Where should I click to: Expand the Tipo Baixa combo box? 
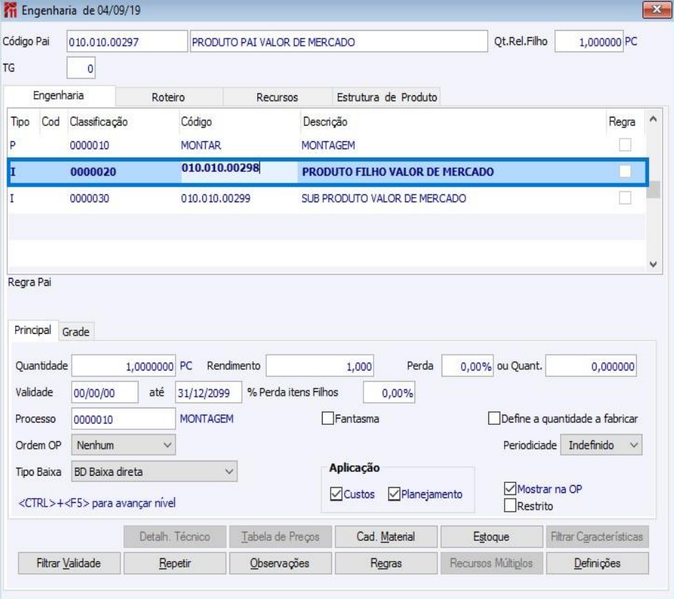[154, 471]
